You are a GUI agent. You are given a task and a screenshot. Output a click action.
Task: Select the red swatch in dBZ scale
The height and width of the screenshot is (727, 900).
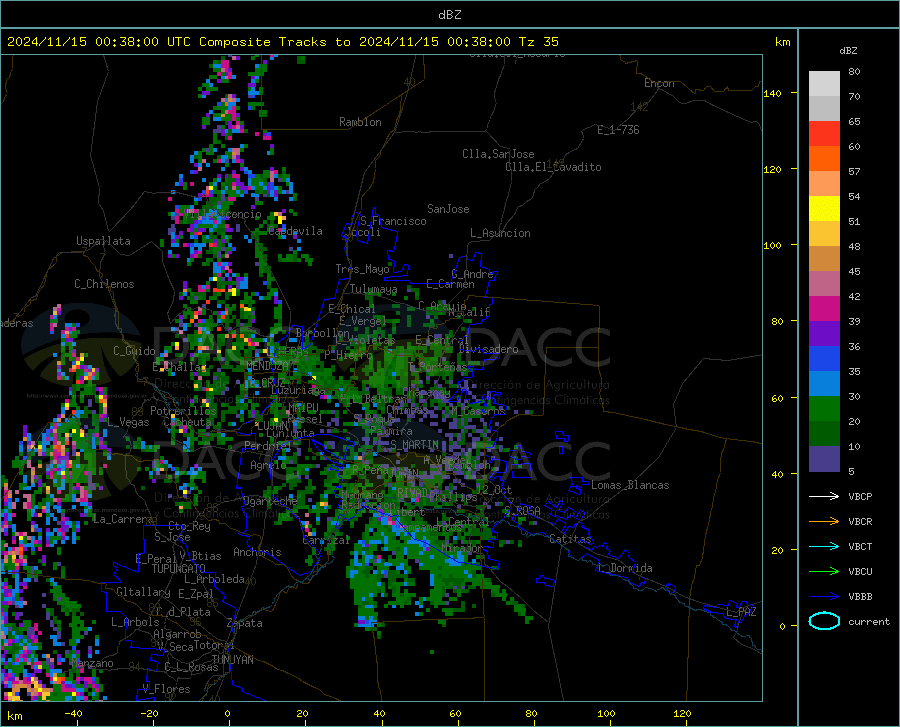[824, 134]
